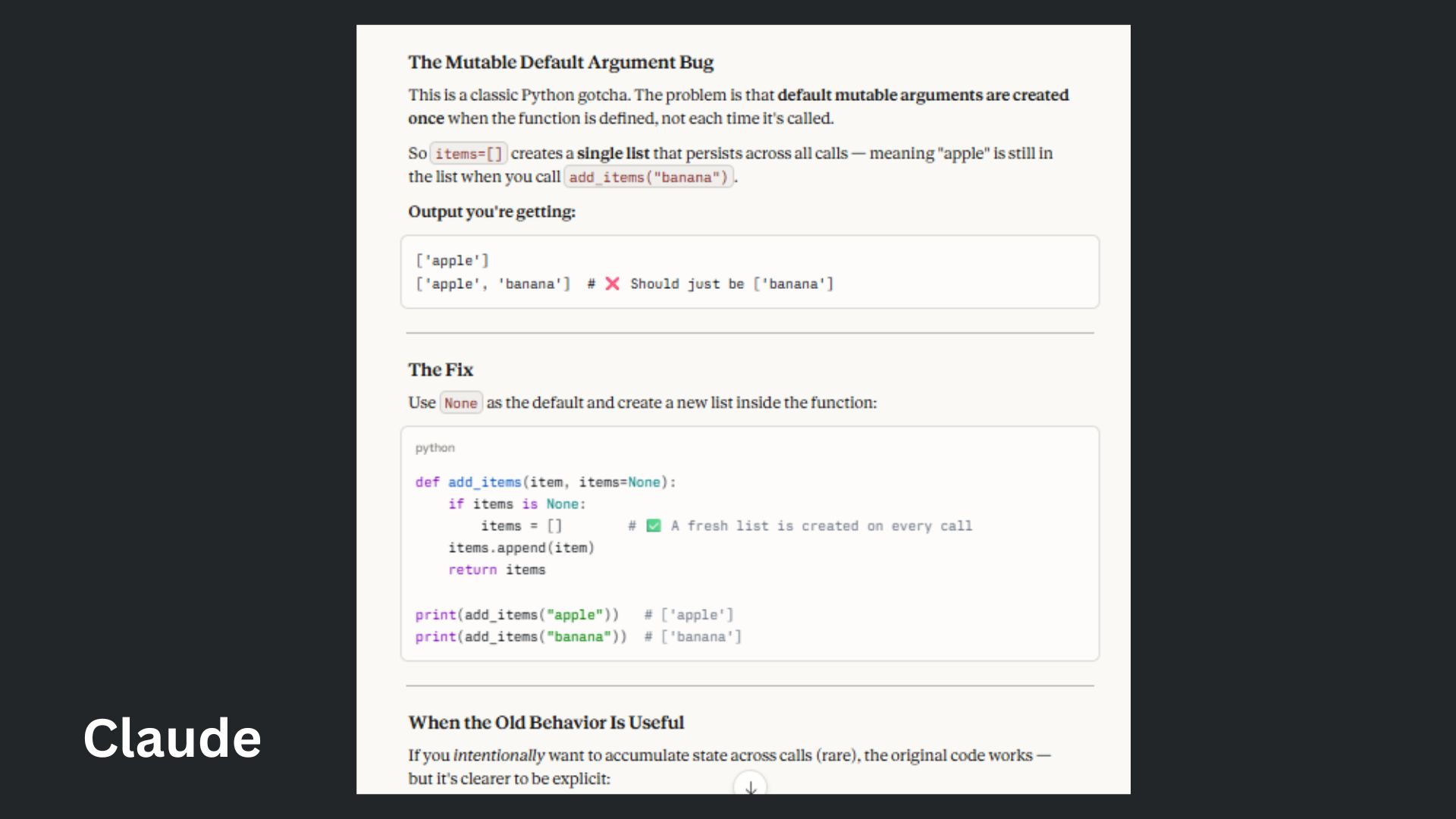Click "The Mutable Default Argument Bug" heading

[x=560, y=62]
